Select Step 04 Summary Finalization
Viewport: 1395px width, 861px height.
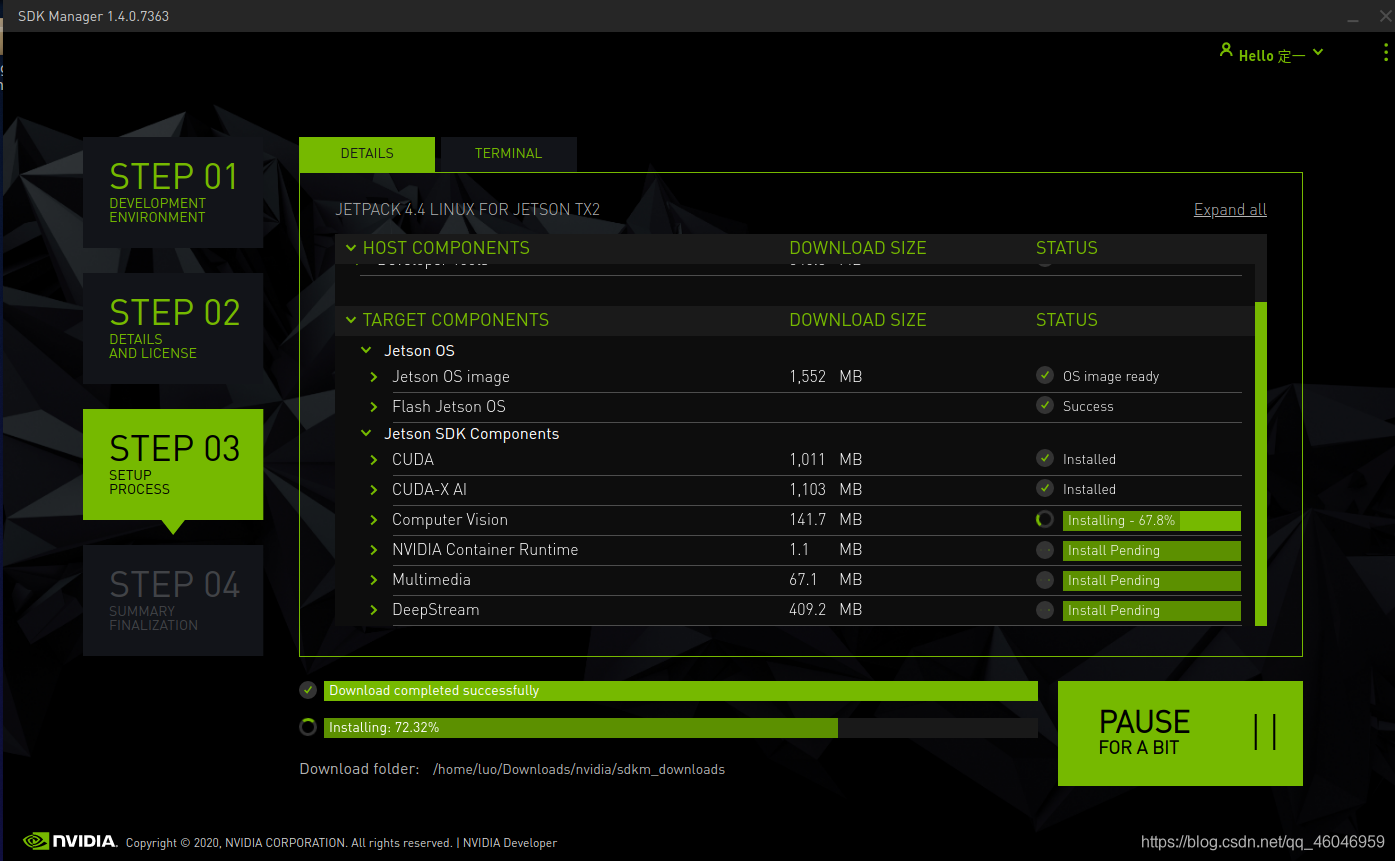173,600
